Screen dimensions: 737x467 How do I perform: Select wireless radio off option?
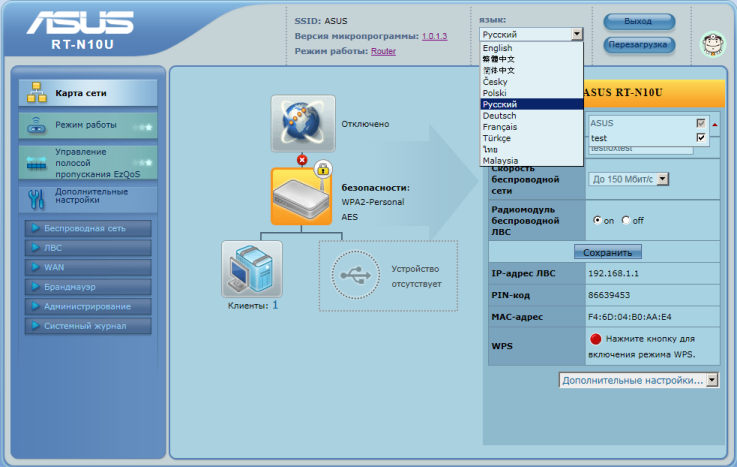click(626, 220)
